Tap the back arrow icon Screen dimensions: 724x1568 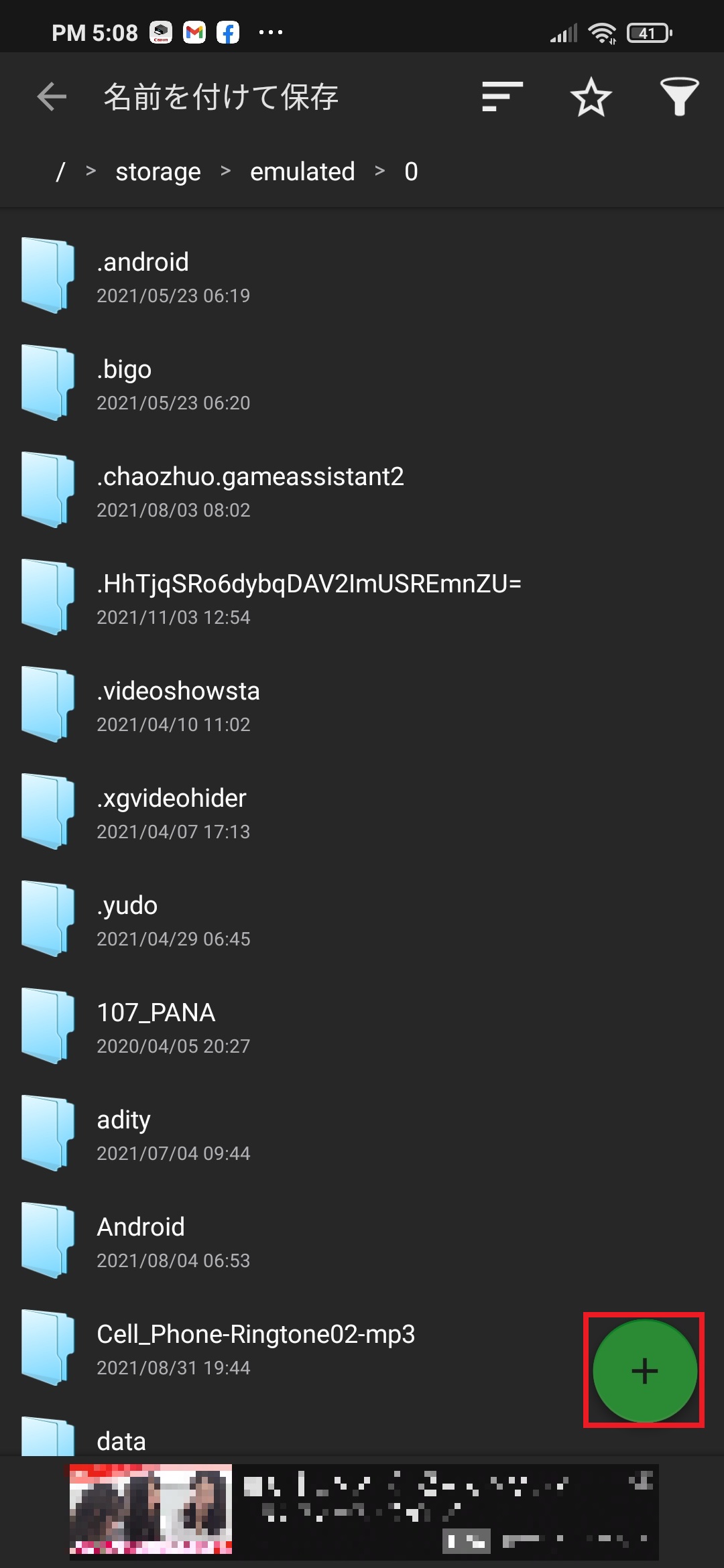coord(52,97)
